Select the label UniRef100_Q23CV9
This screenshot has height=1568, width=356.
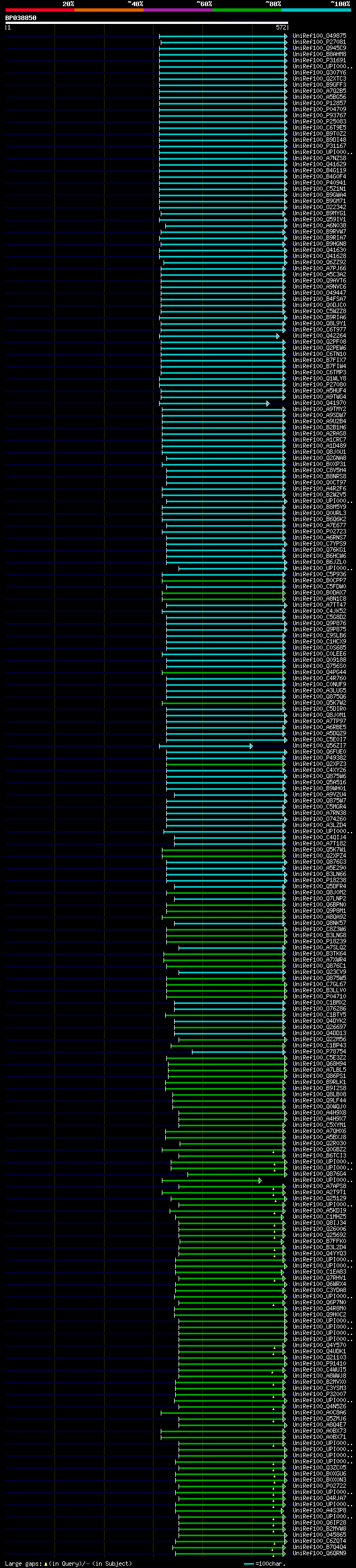[319, 972]
